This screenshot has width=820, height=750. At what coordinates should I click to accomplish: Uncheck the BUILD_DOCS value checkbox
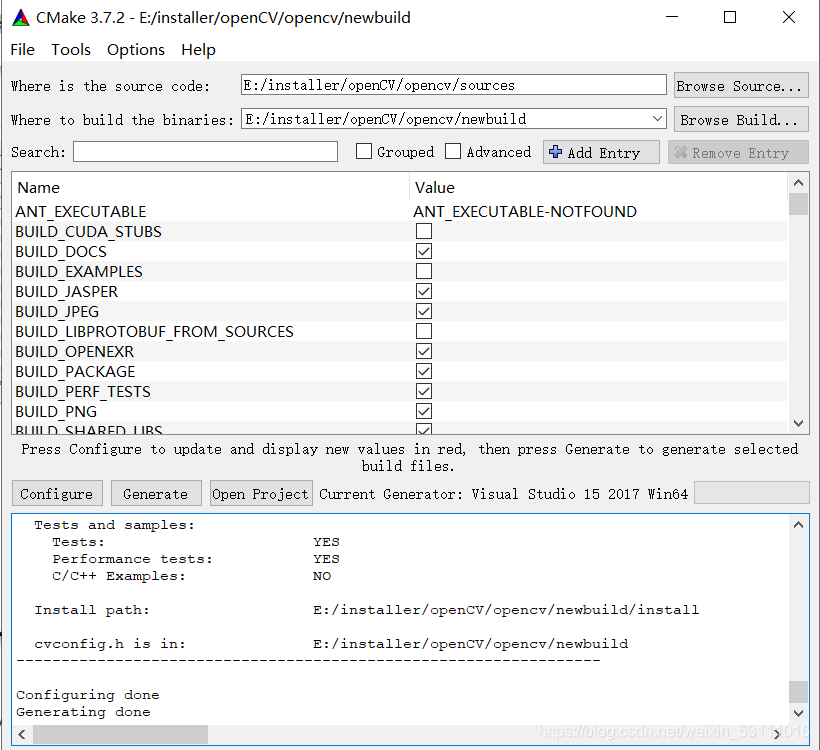point(423,251)
